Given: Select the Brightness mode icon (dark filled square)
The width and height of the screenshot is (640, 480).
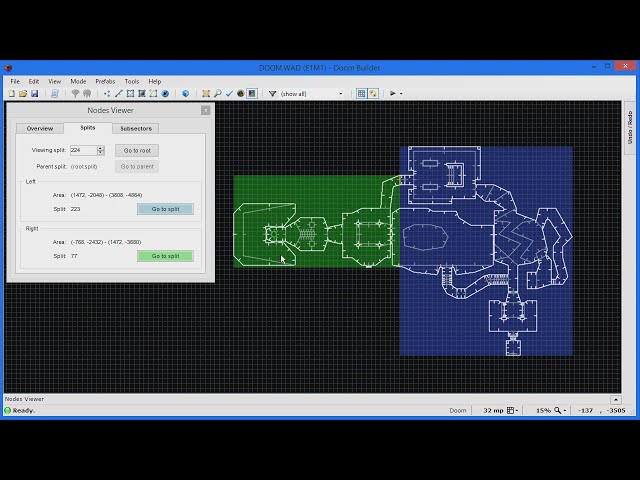Looking at the screenshot, I should coord(142,94).
